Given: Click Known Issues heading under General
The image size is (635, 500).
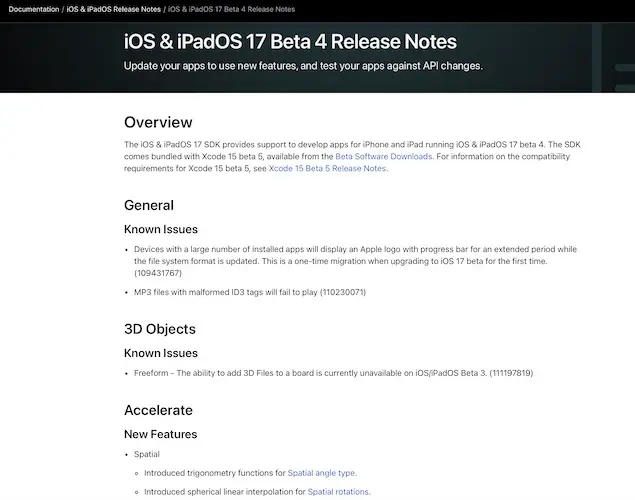Looking at the screenshot, I should 161,229.
